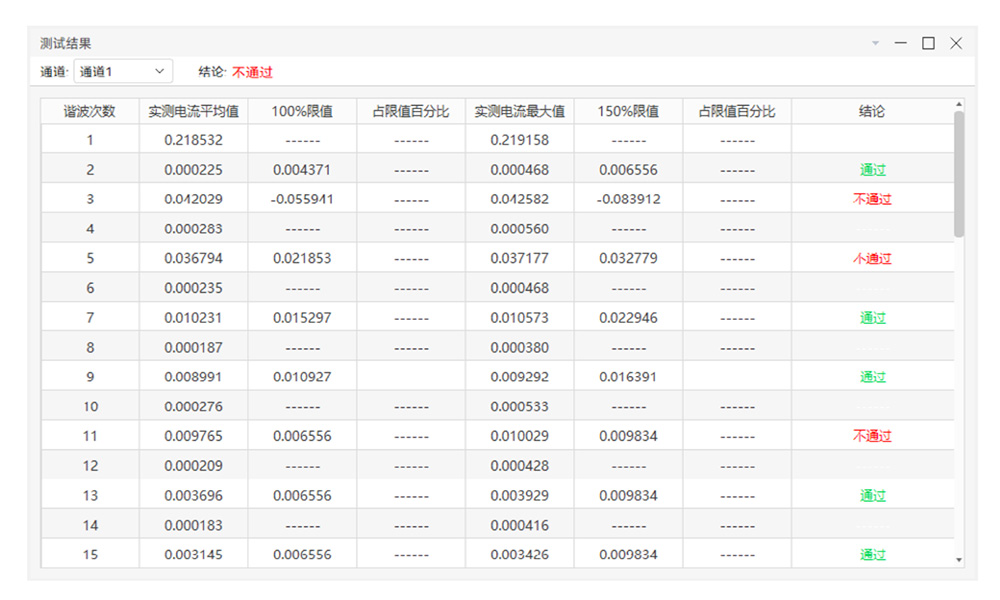Select cell 0.000276 in harmonic row 10

(x=193, y=406)
